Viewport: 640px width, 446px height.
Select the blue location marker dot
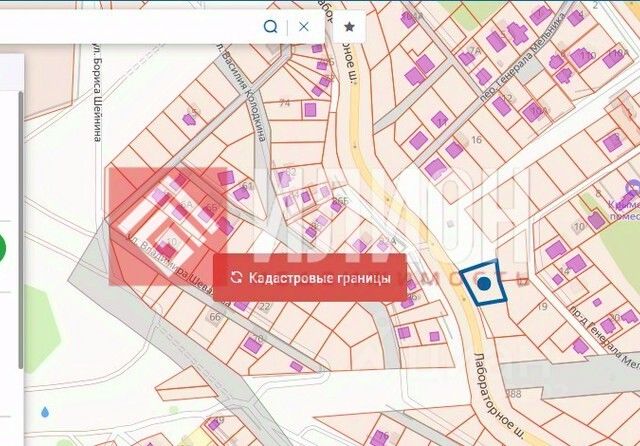[x=484, y=283]
